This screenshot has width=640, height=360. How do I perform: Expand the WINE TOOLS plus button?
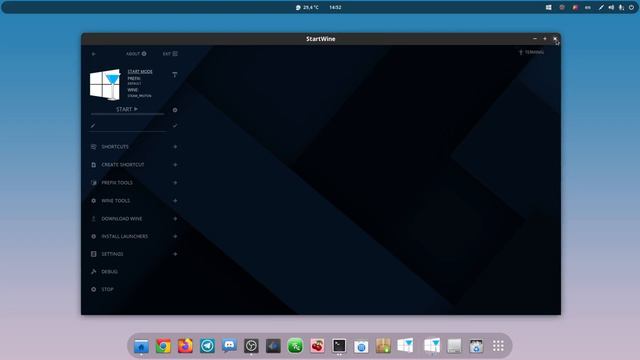(x=175, y=200)
